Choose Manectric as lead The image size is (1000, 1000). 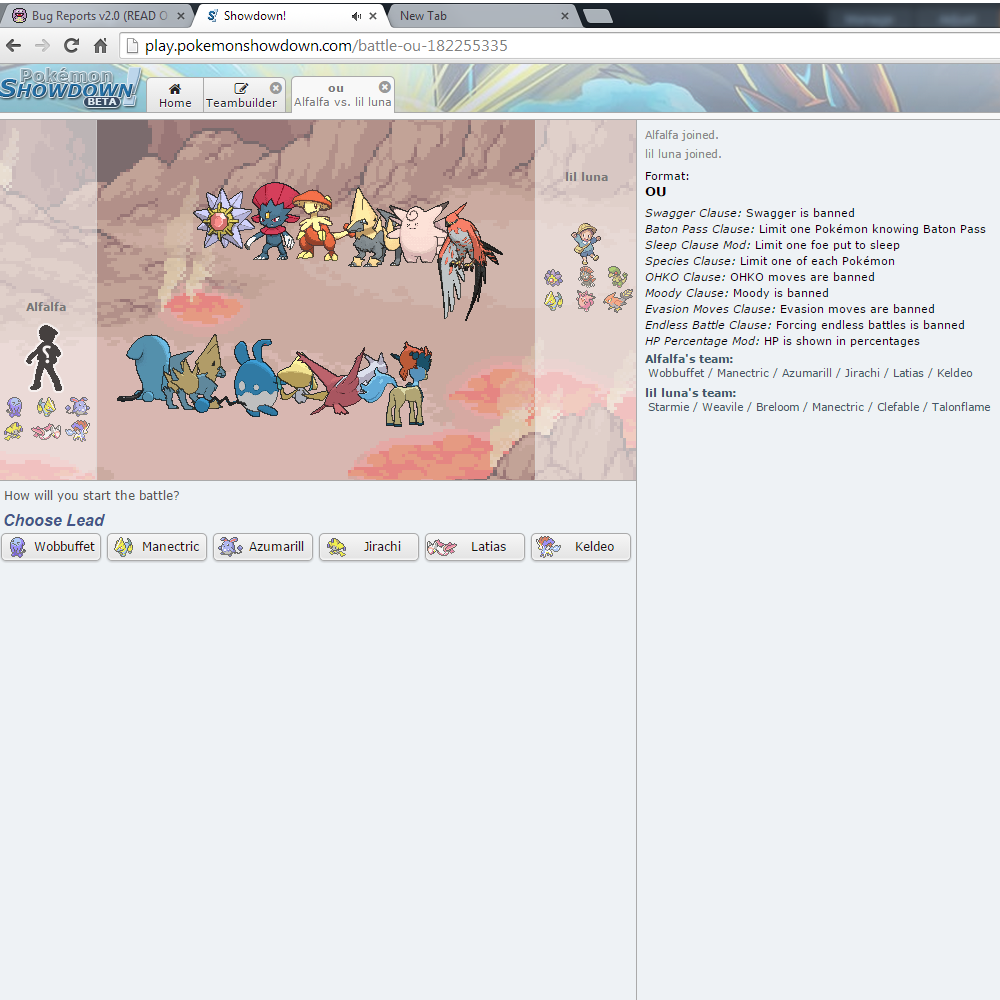pyautogui.click(x=157, y=547)
